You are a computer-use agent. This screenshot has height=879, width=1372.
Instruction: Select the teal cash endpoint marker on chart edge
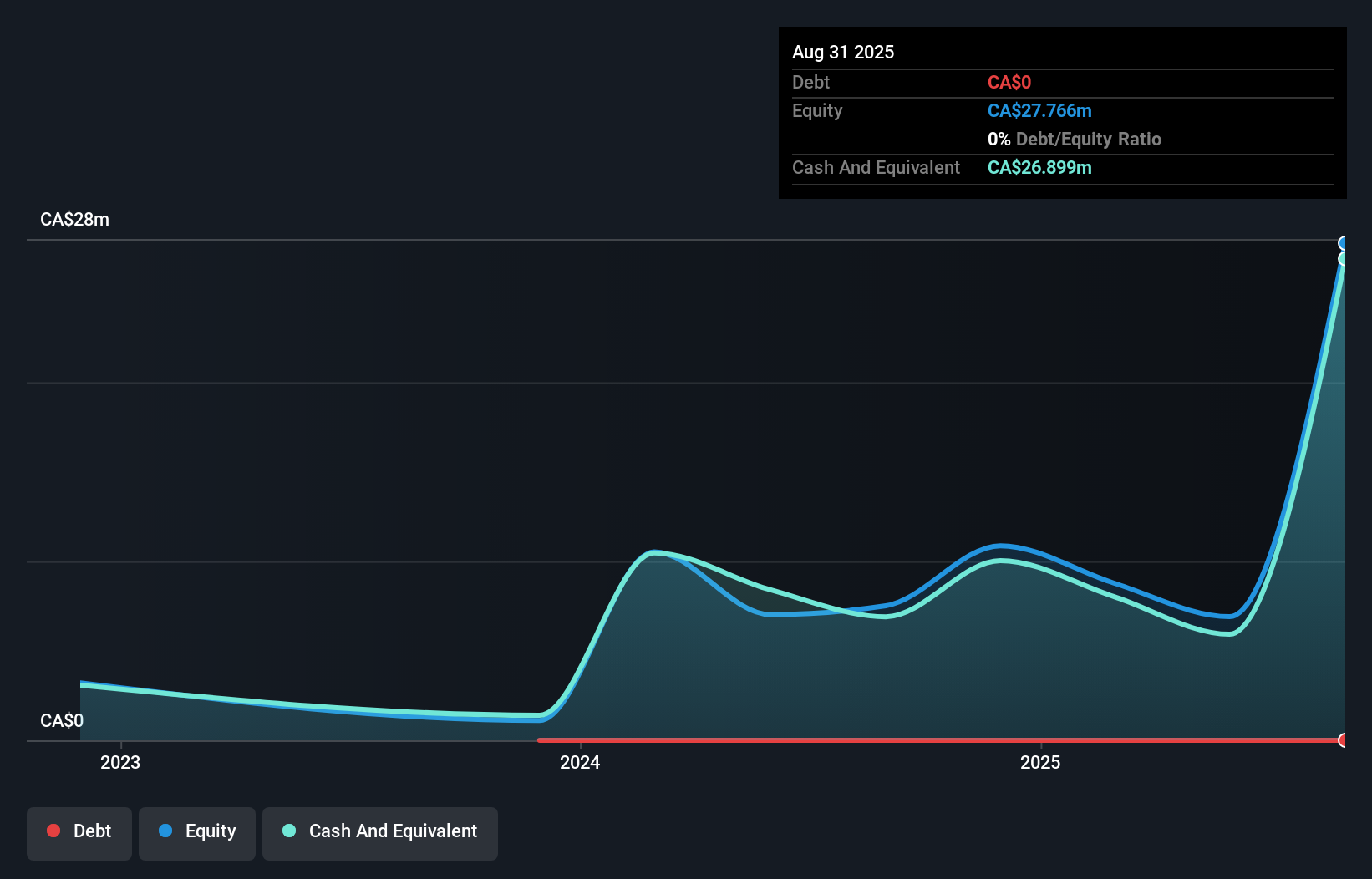(x=1344, y=260)
